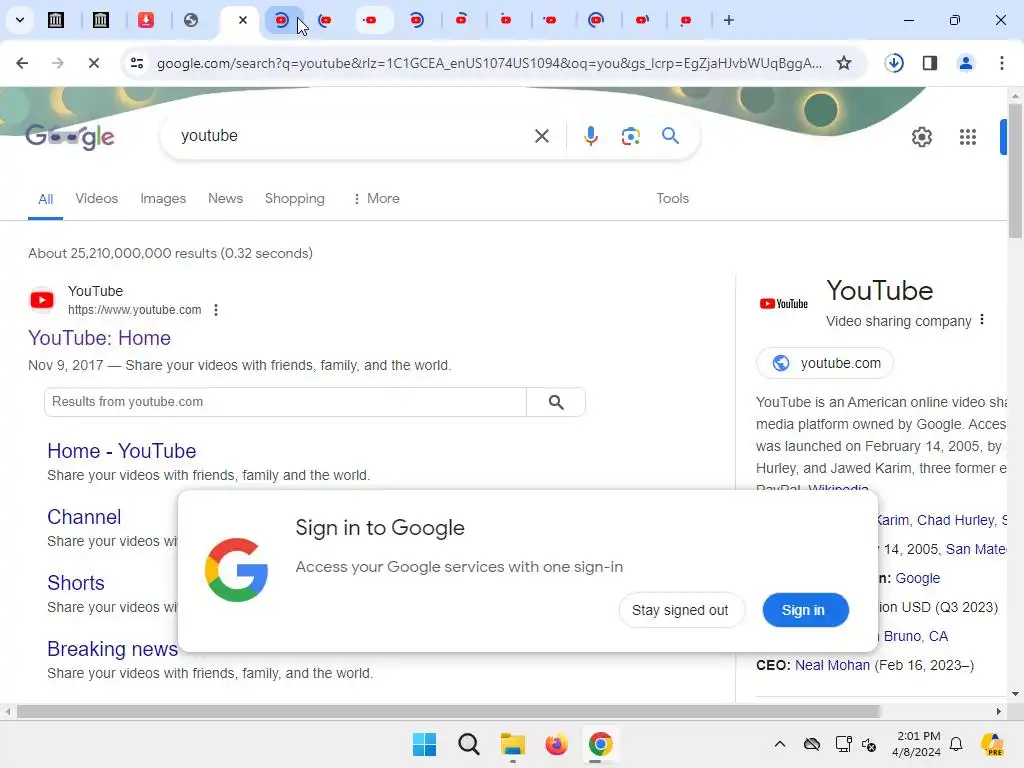The image size is (1024, 768).
Task: Open the Chrome three-dot menu
Action: tap(1001, 63)
